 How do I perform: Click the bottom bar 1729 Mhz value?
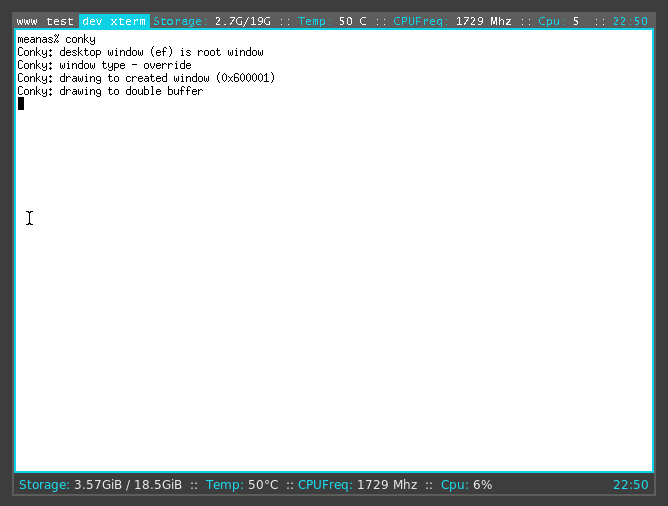[387, 485]
